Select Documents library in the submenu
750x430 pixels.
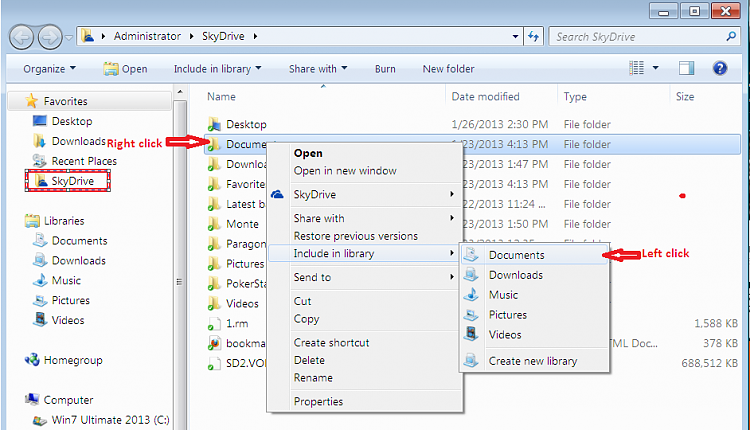coord(535,255)
